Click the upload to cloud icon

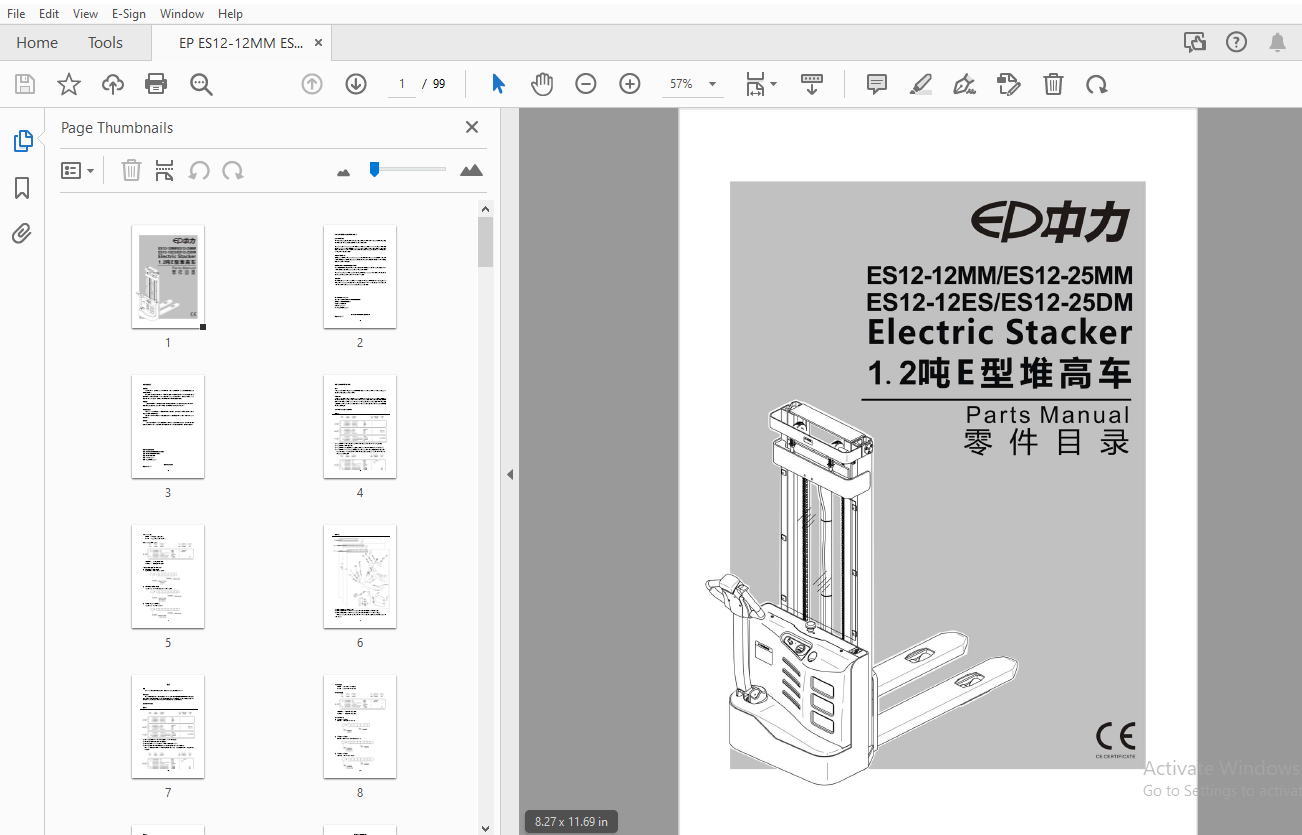[x=113, y=84]
